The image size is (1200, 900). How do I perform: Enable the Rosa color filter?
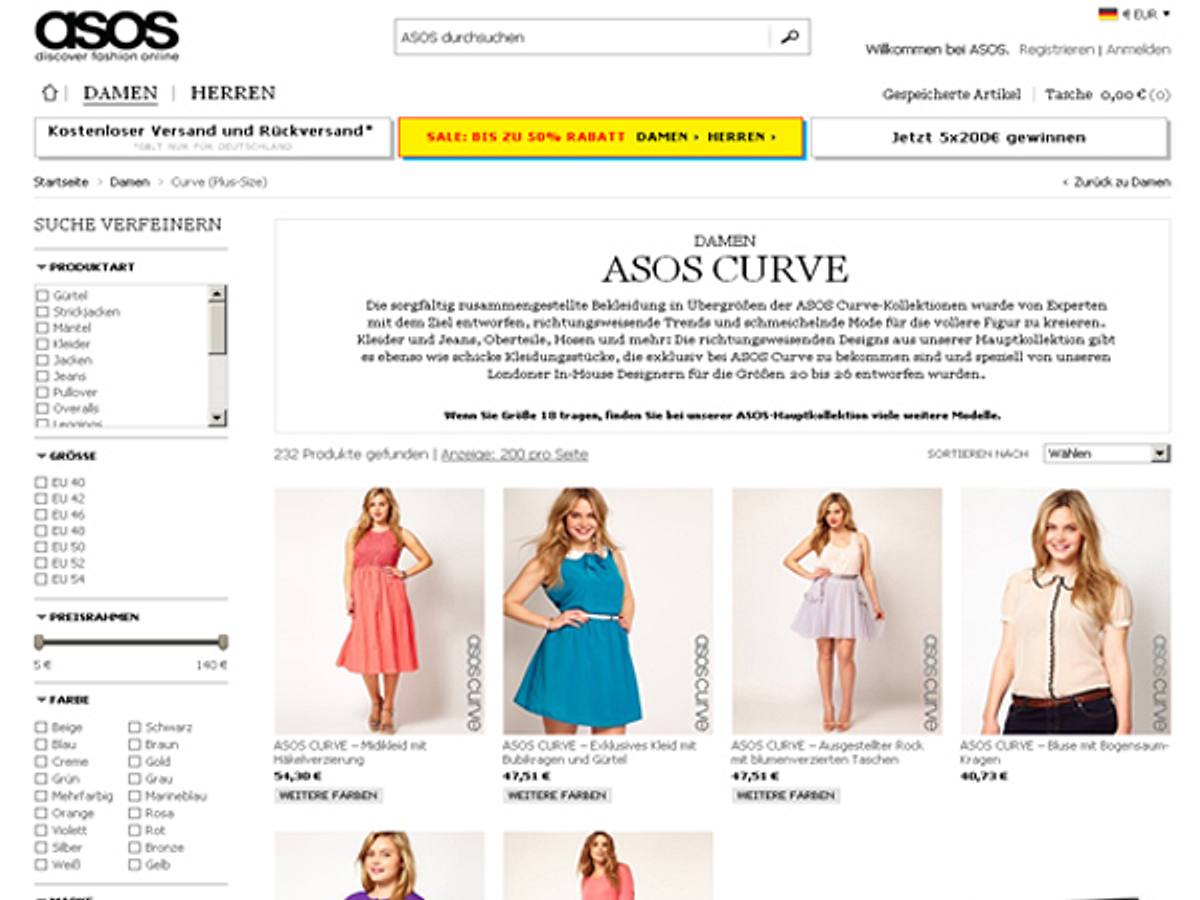[x=135, y=813]
